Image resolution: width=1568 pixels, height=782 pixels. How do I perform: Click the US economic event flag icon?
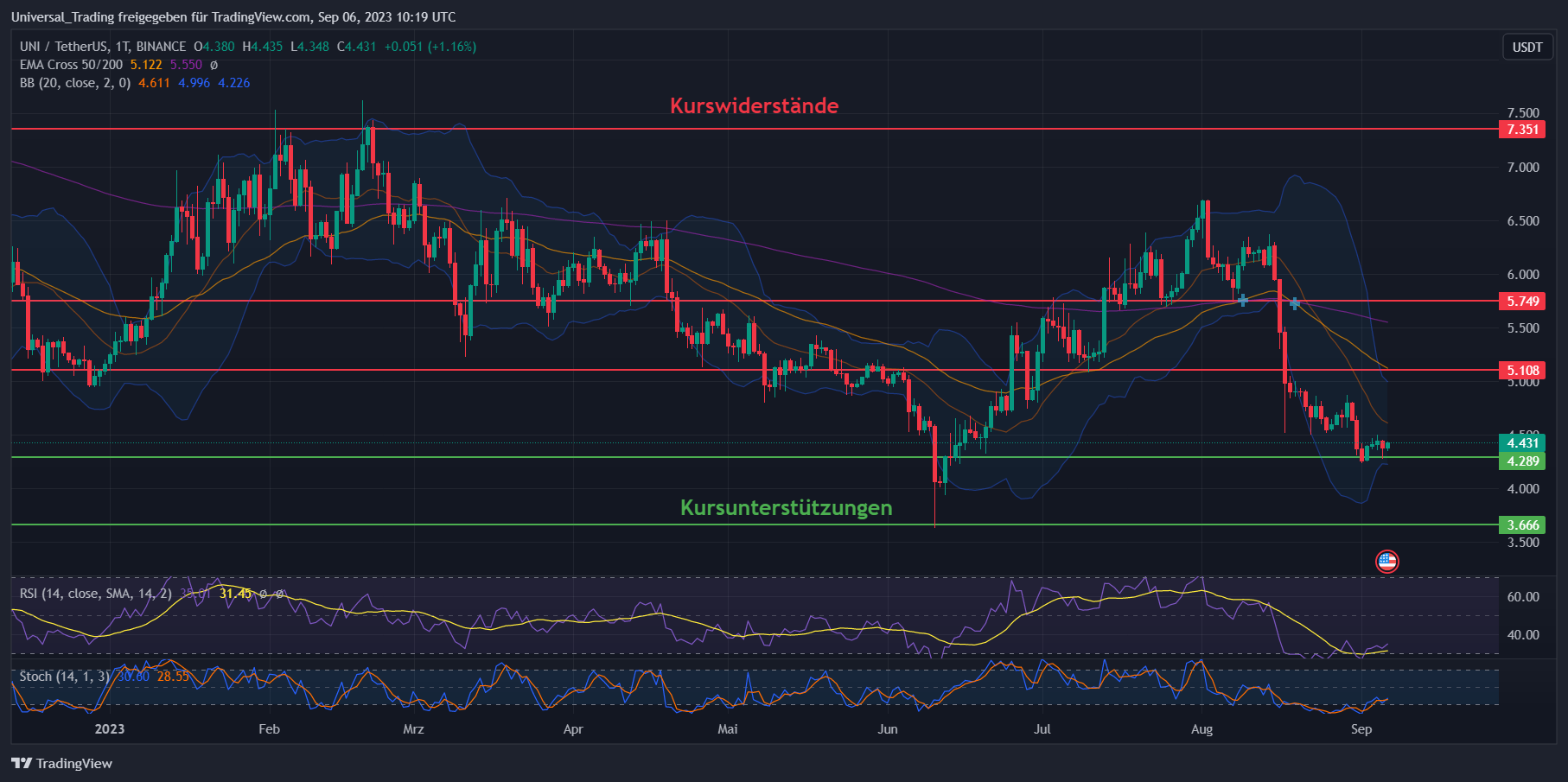(1386, 562)
